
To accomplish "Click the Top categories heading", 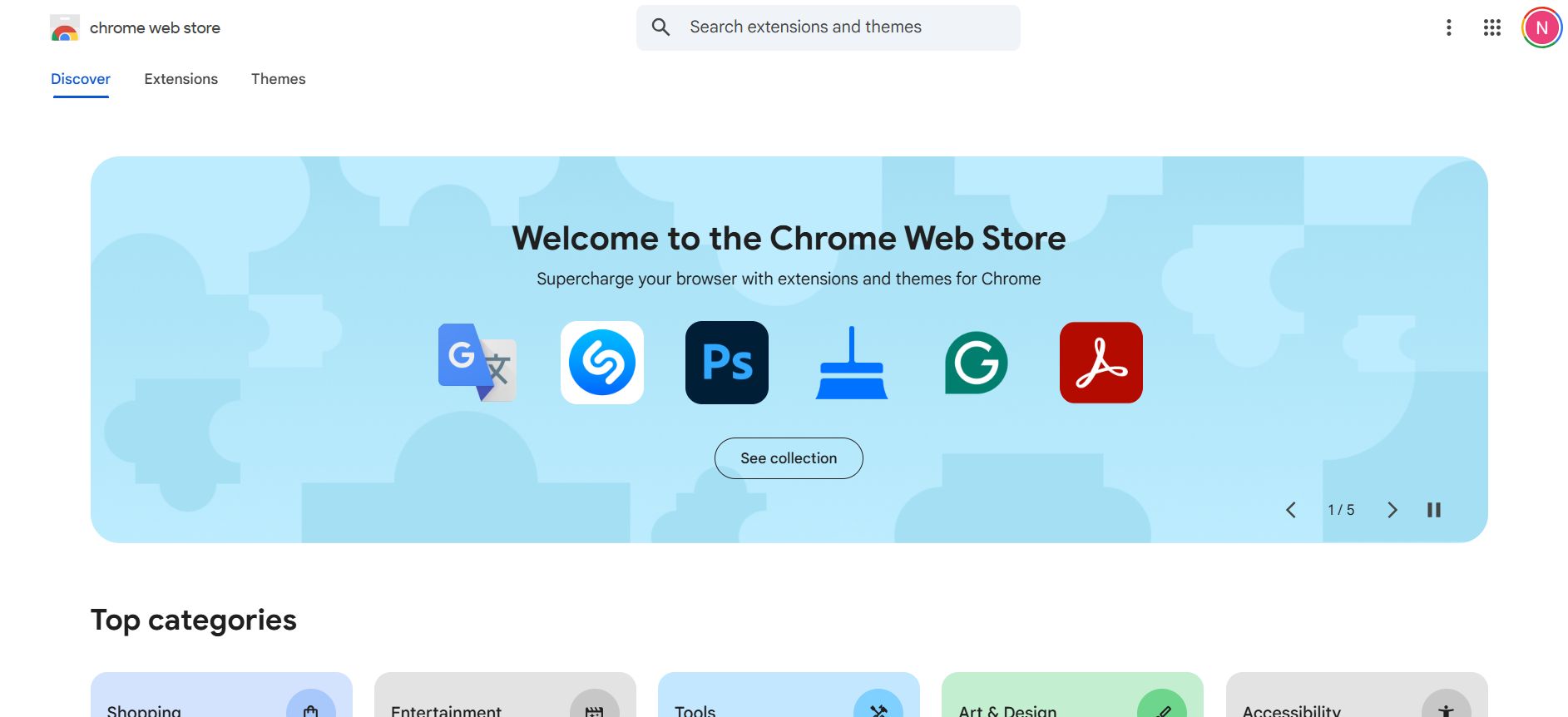I will point(194,621).
